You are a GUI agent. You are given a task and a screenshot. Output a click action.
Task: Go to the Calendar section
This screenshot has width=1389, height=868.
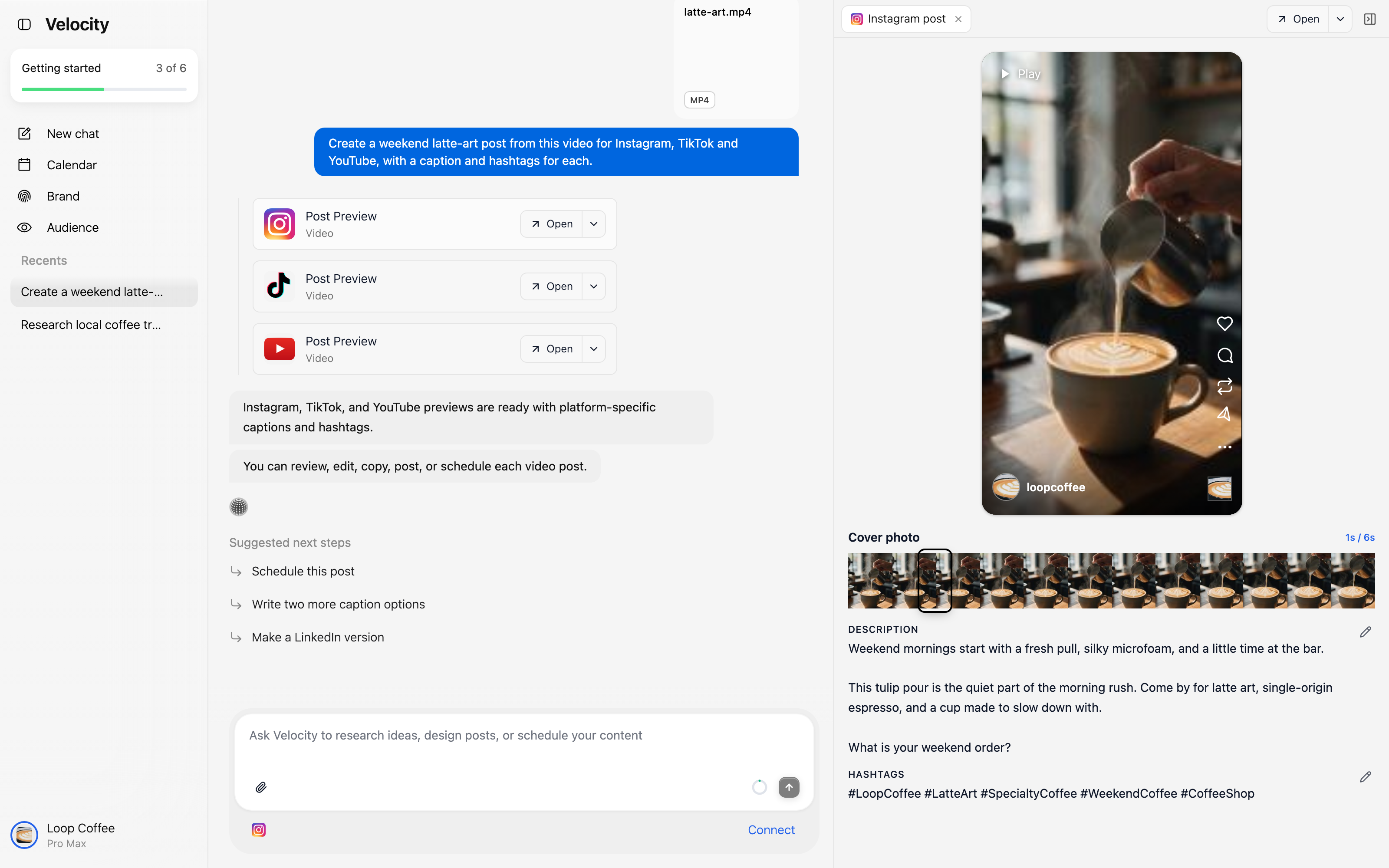pos(104,165)
